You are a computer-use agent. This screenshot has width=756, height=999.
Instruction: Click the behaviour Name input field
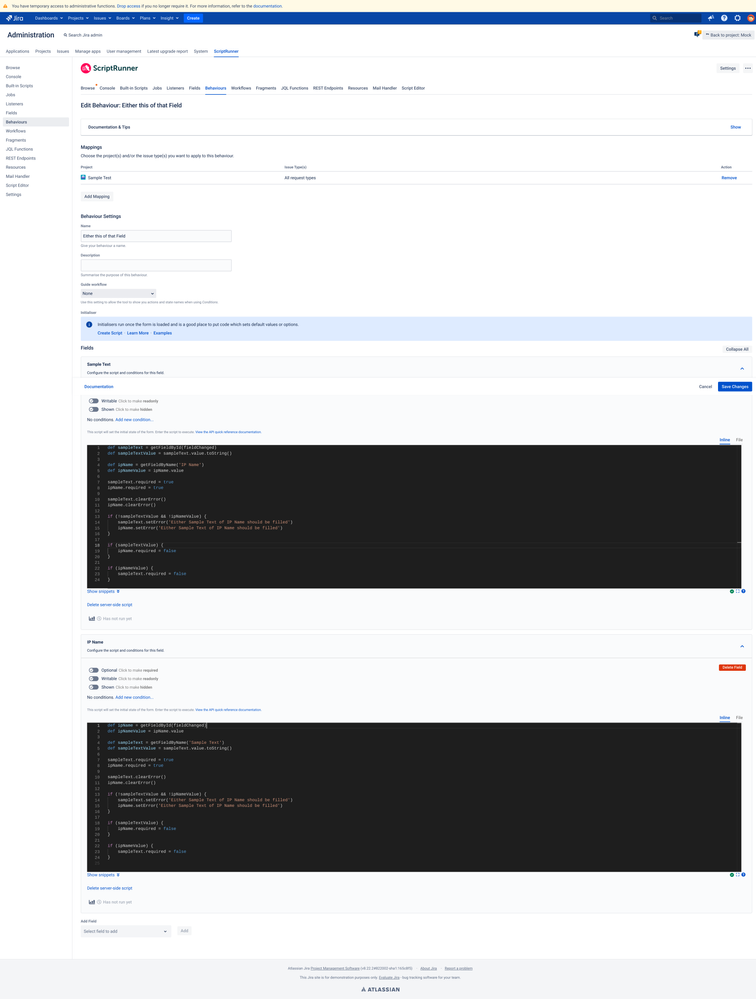point(156,234)
